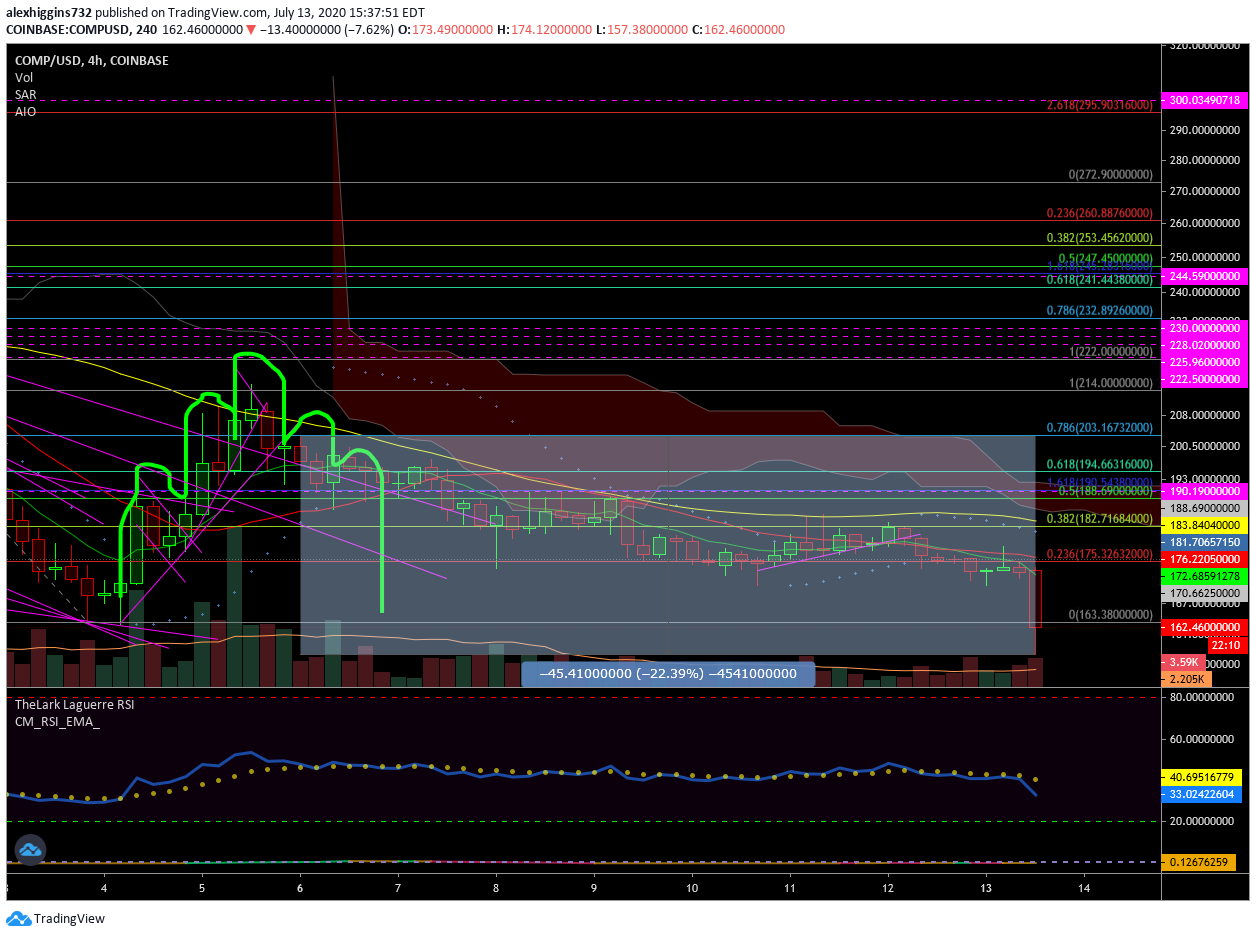Screen dimensions: 1256x937
Task: Click the COMP/USD, 4h, COINBASE chart title
Action: click(x=91, y=60)
